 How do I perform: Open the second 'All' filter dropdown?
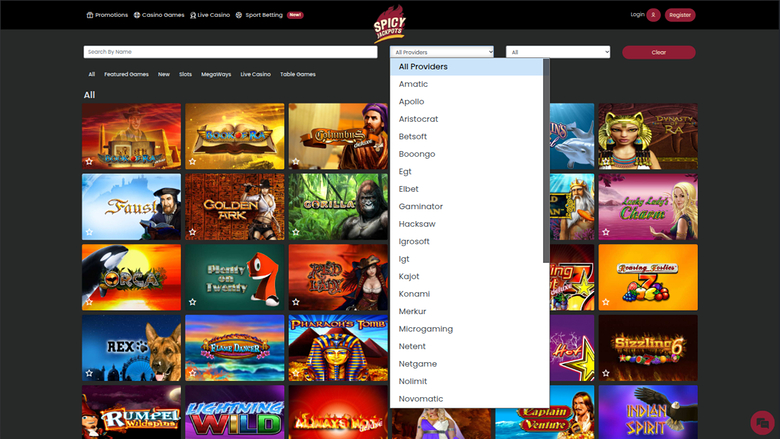click(x=558, y=52)
